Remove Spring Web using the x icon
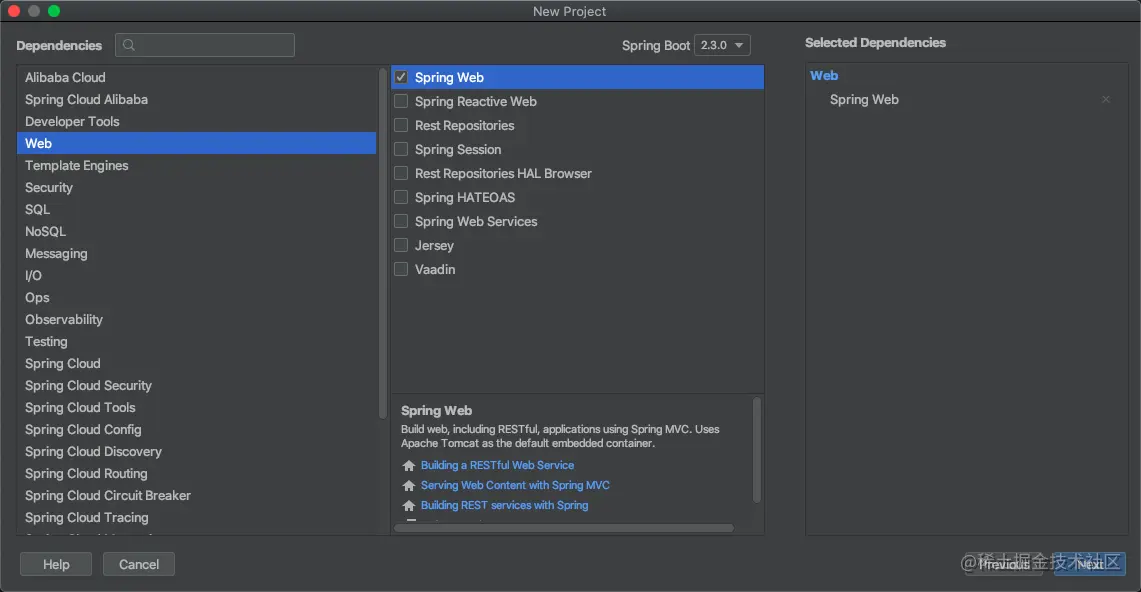Viewport: 1141px width, 592px height. pos(1106,100)
